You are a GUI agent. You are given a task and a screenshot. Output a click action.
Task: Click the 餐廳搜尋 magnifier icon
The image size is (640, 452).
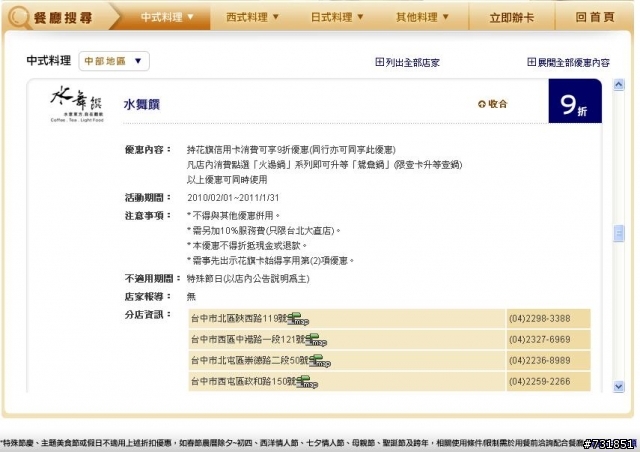[19, 17]
